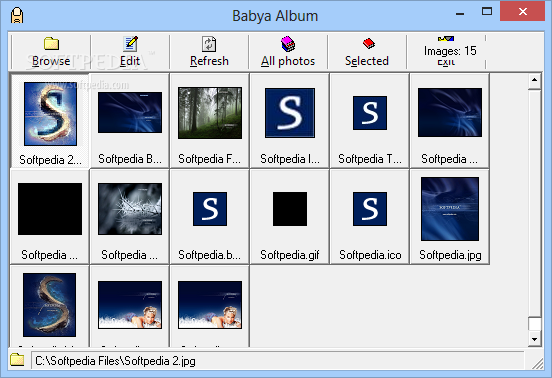Maximize the Babya Album window
552x378 pixels.
487,12
